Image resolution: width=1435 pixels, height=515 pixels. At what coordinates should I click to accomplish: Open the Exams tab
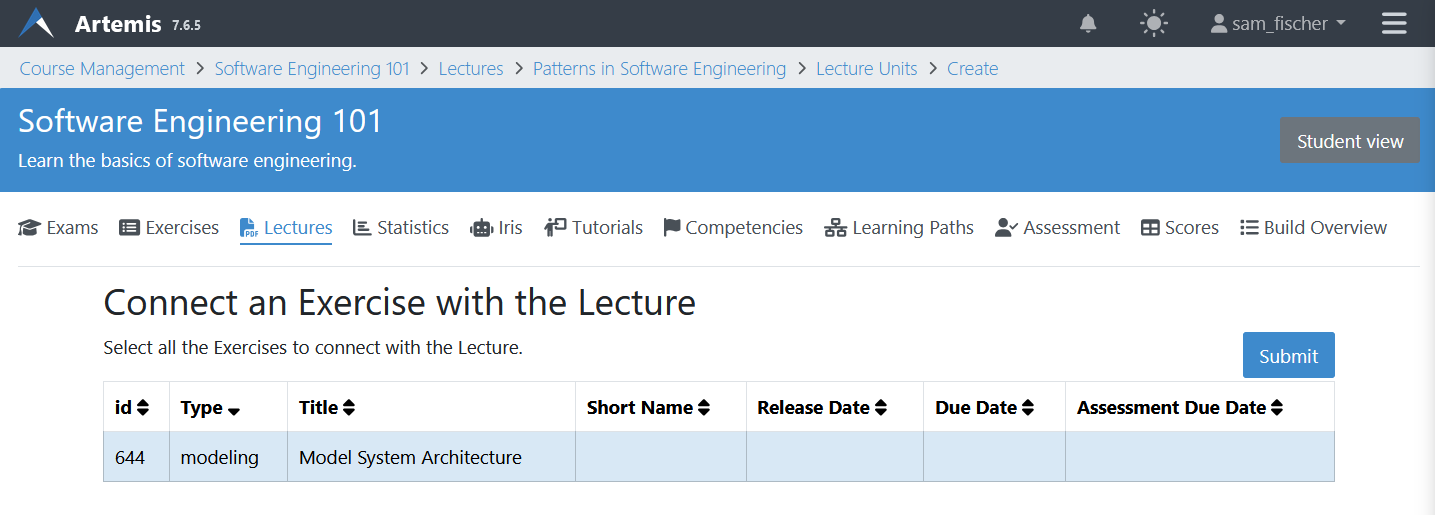pyautogui.click(x=59, y=228)
